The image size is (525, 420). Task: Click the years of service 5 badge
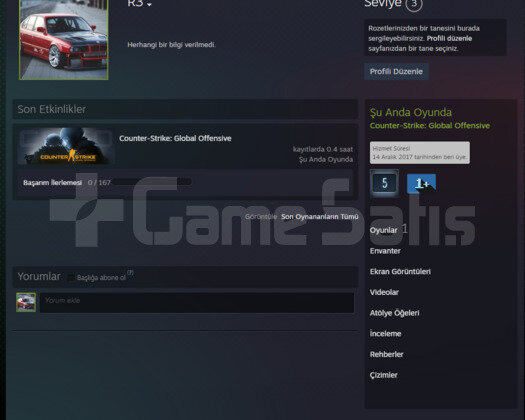[384, 183]
